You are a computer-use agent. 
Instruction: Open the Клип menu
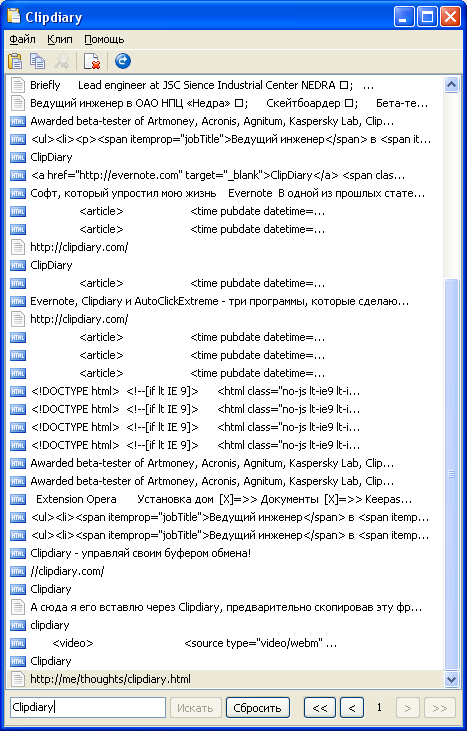(60, 39)
